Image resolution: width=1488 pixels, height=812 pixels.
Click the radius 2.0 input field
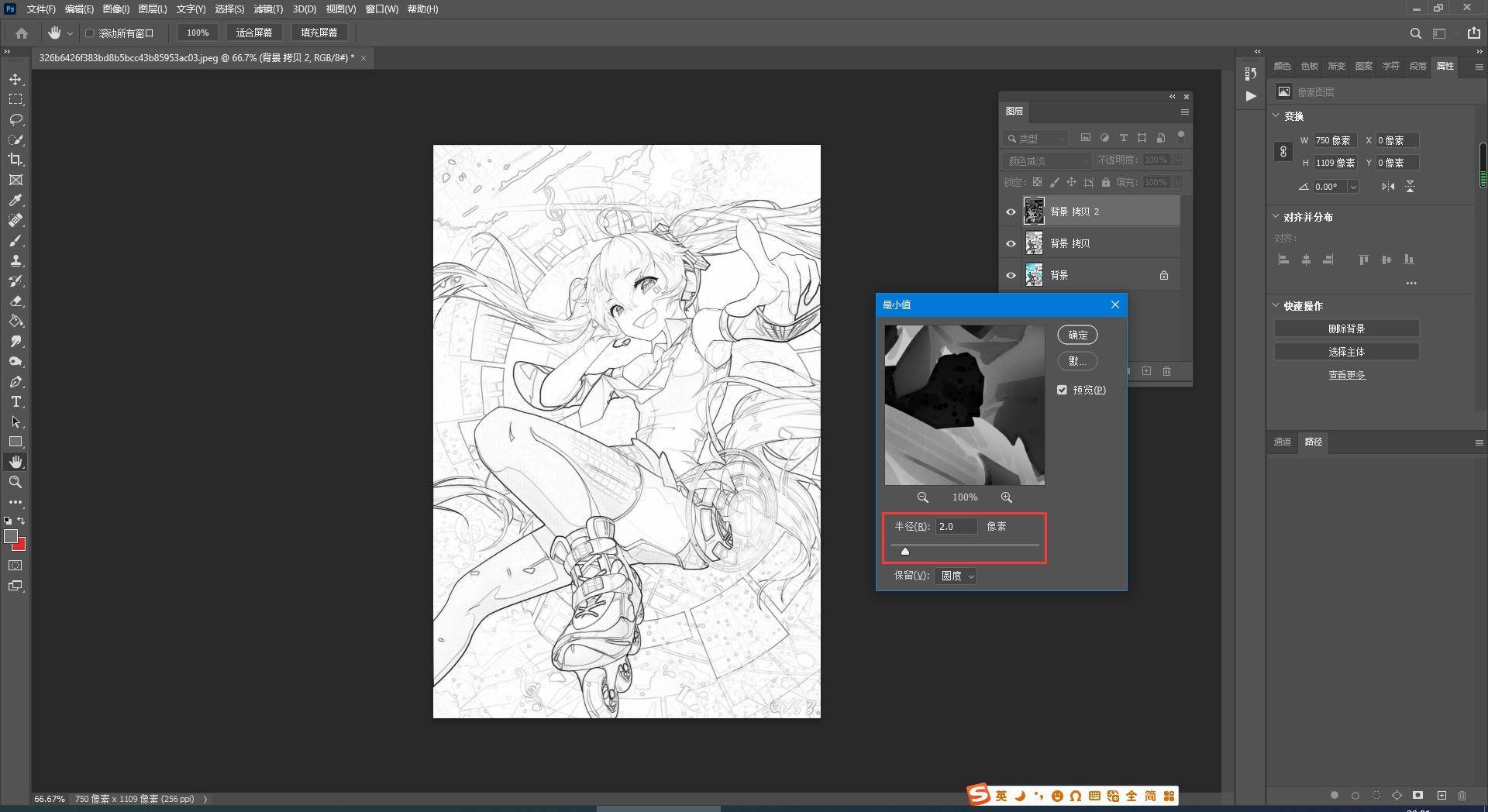coord(957,526)
